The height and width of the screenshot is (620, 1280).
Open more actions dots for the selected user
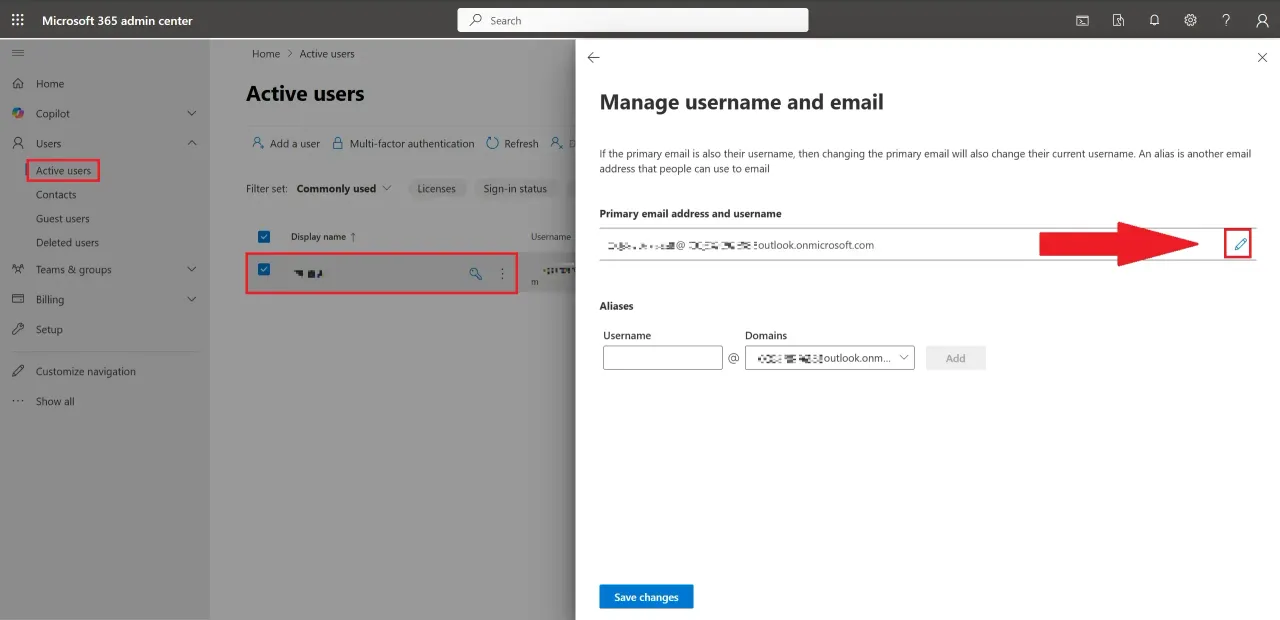pos(502,273)
